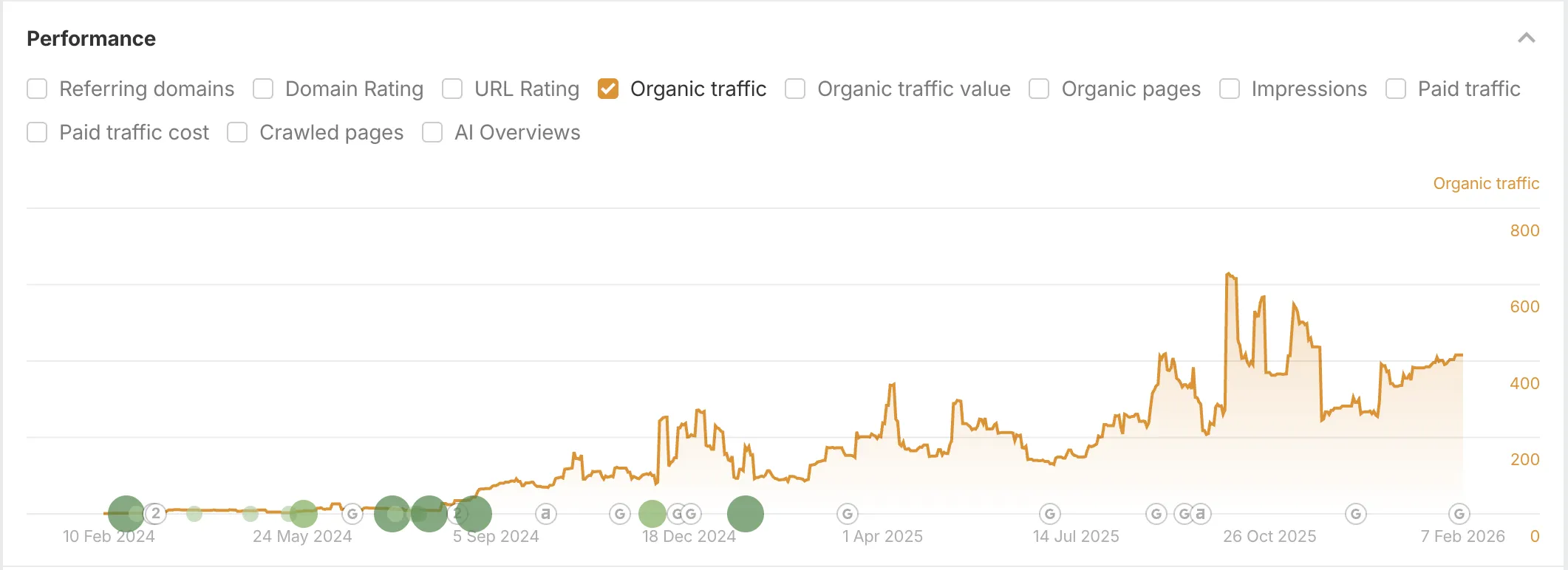This screenshot has height=570, width=1568.
Task: Click the large green event circle after 18 Dec 2024
Action: 744,513
